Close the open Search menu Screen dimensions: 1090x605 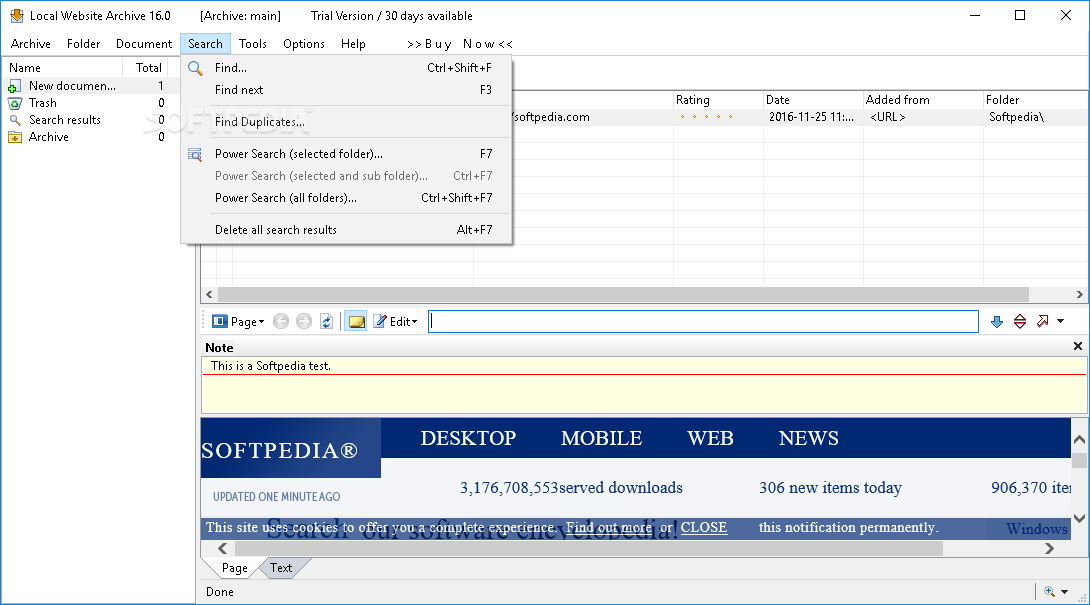(x=205, y=44)
